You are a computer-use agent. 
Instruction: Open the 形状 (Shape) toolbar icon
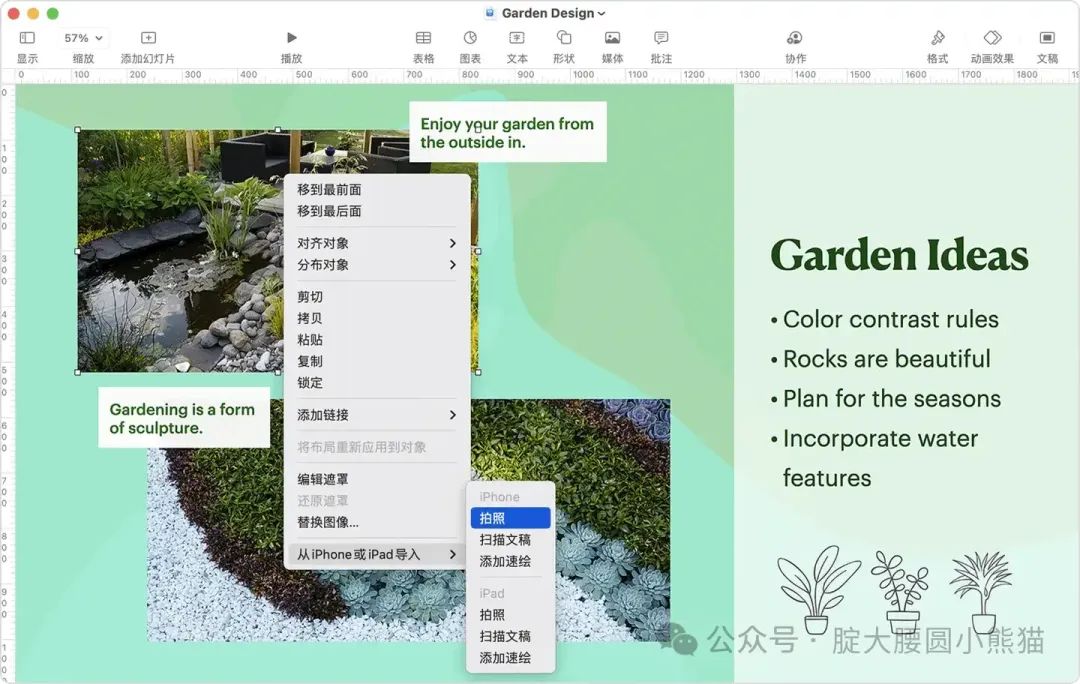click(564, 38)
